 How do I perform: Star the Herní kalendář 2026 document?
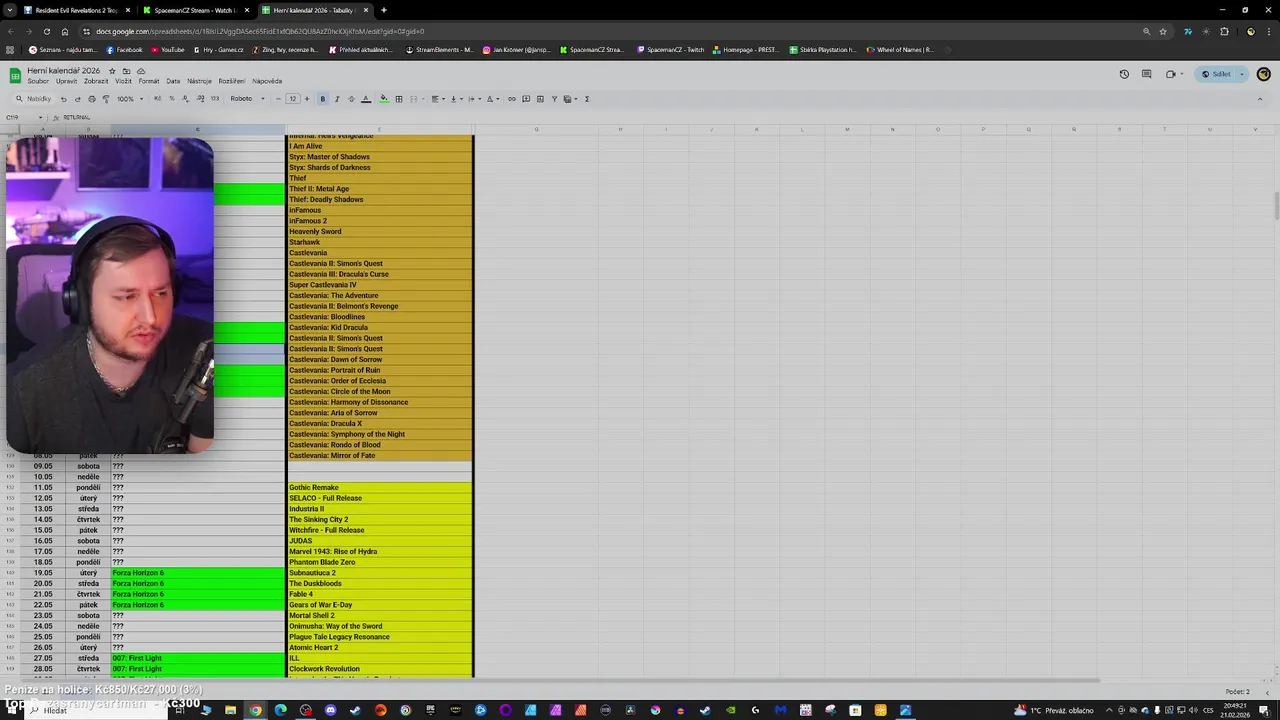112,71
